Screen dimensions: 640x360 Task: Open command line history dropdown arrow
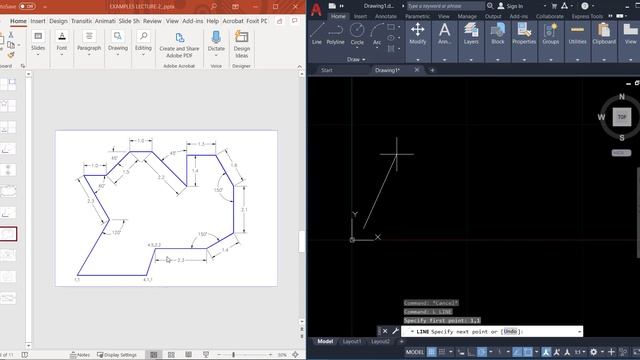point(579,331)
